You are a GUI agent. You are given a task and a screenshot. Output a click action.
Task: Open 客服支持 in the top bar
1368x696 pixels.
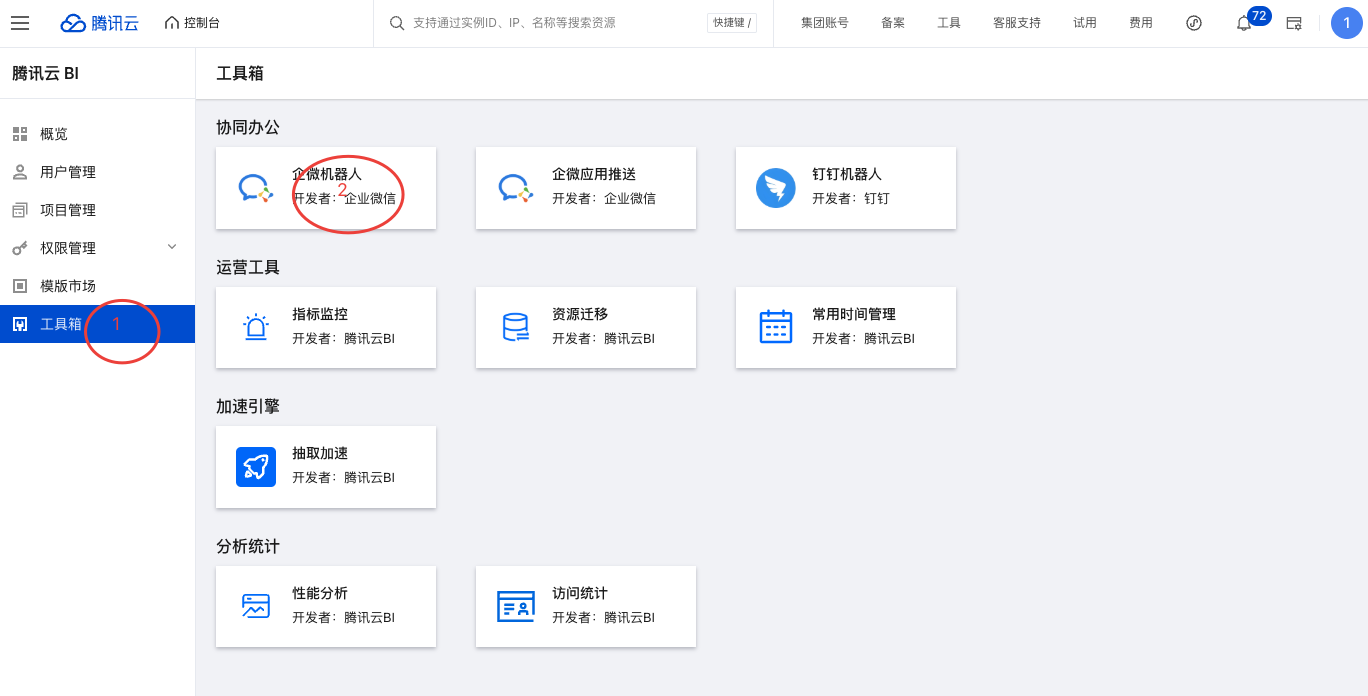[1017, 23]
